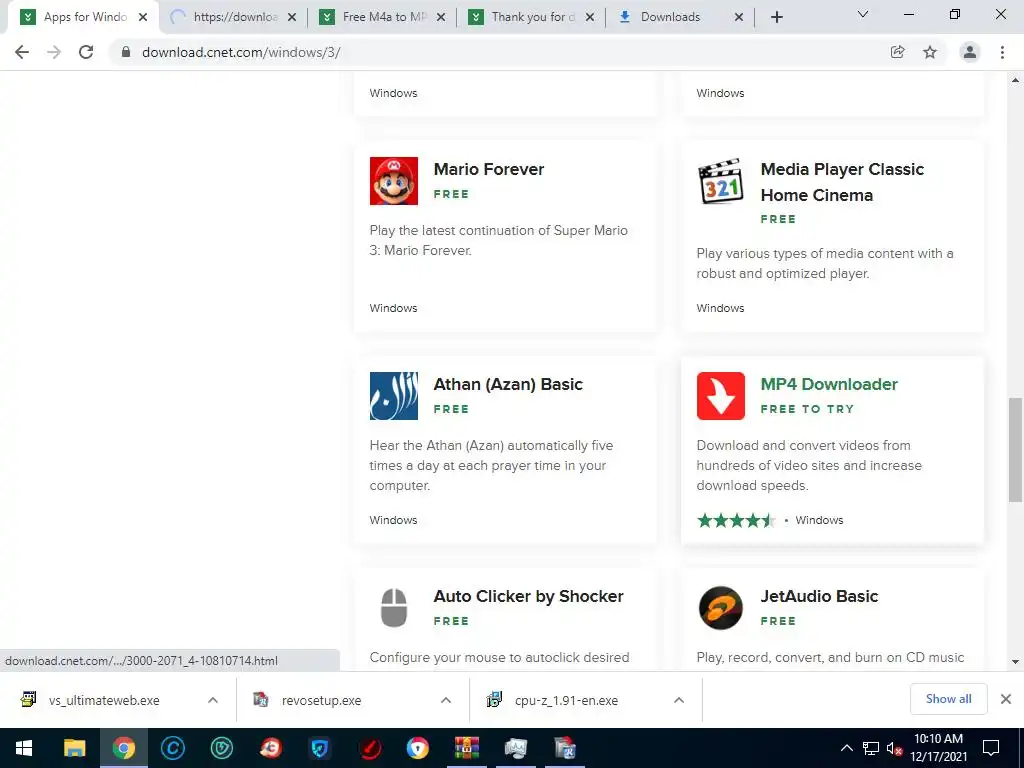Click the network tray icon
The height and width of the screenshot is (768, 1024).
(x=871, y=748)
